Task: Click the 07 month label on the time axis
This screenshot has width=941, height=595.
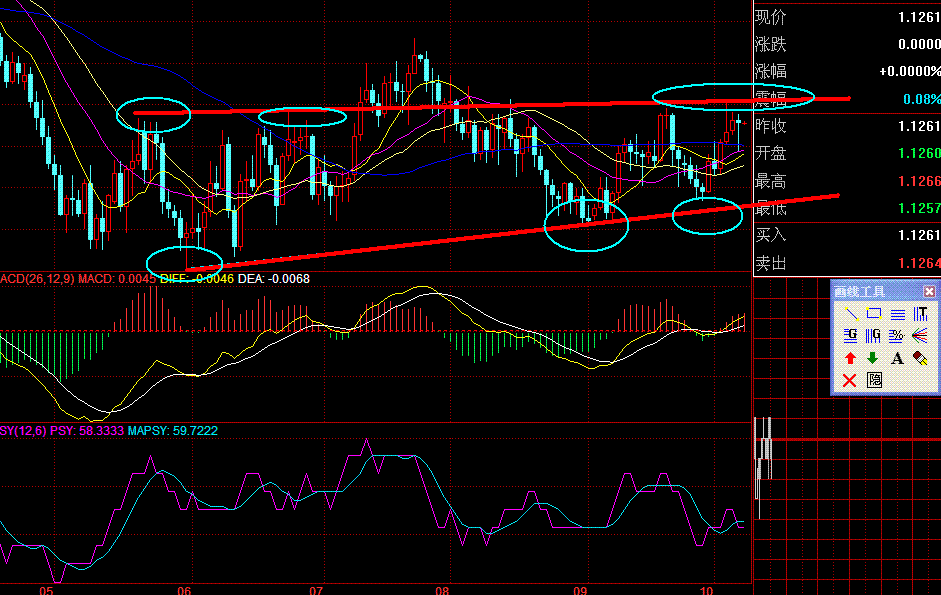Action: (316, 590)
